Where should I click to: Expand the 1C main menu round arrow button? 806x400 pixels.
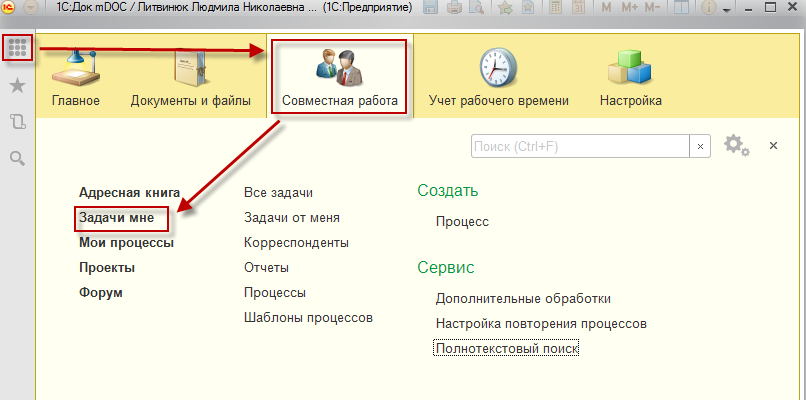[x=30, y=9]
